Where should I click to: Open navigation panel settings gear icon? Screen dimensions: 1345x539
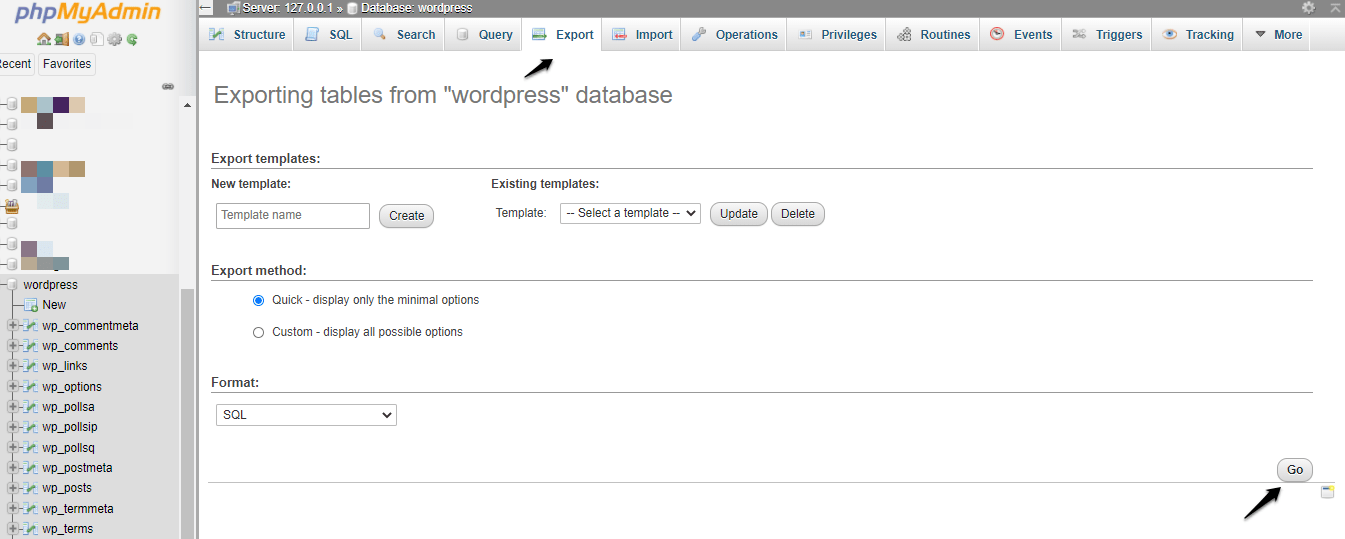114,39
